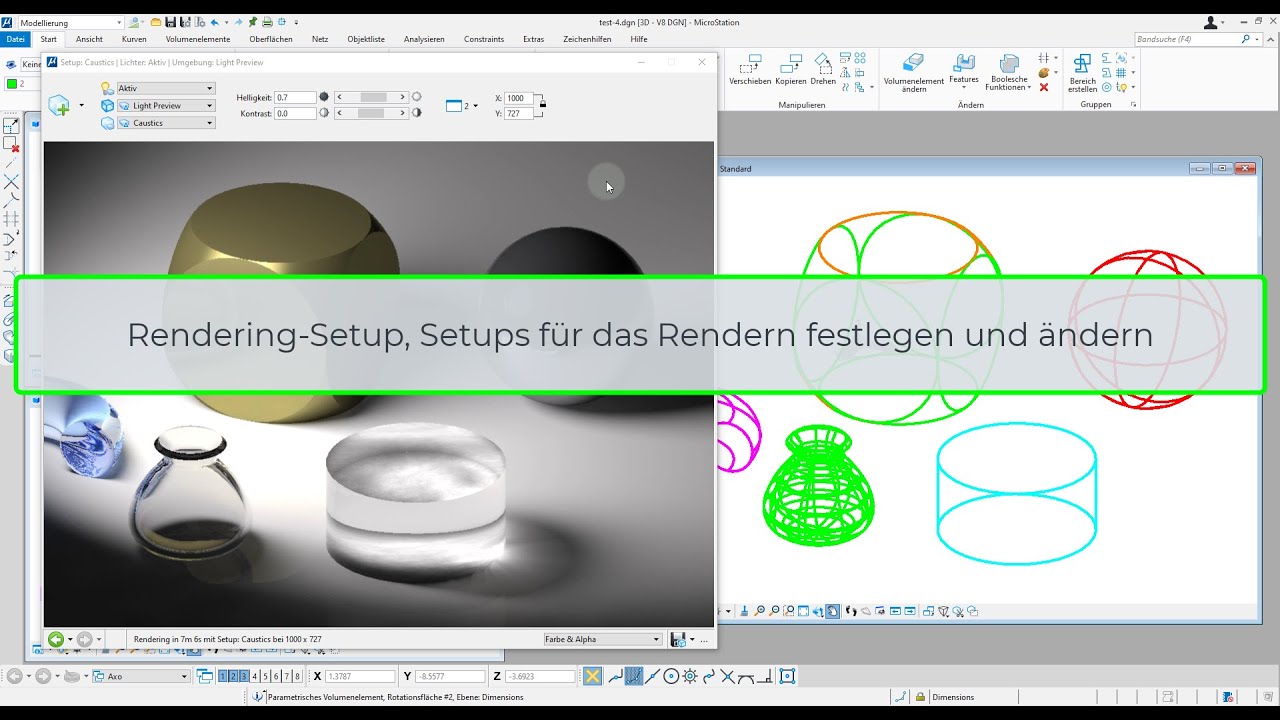
Task: Click the right arrow of the Helligkeit slider
Action: (x=403, y=97)
